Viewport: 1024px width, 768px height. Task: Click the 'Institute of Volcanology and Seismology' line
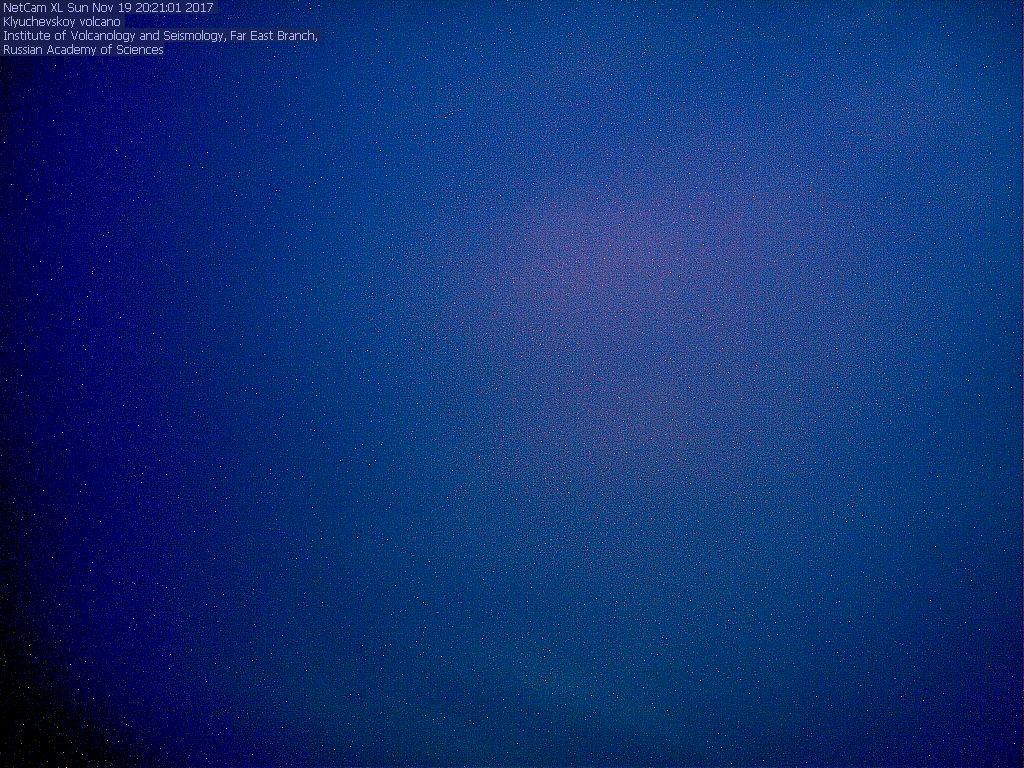click(161, 36)
